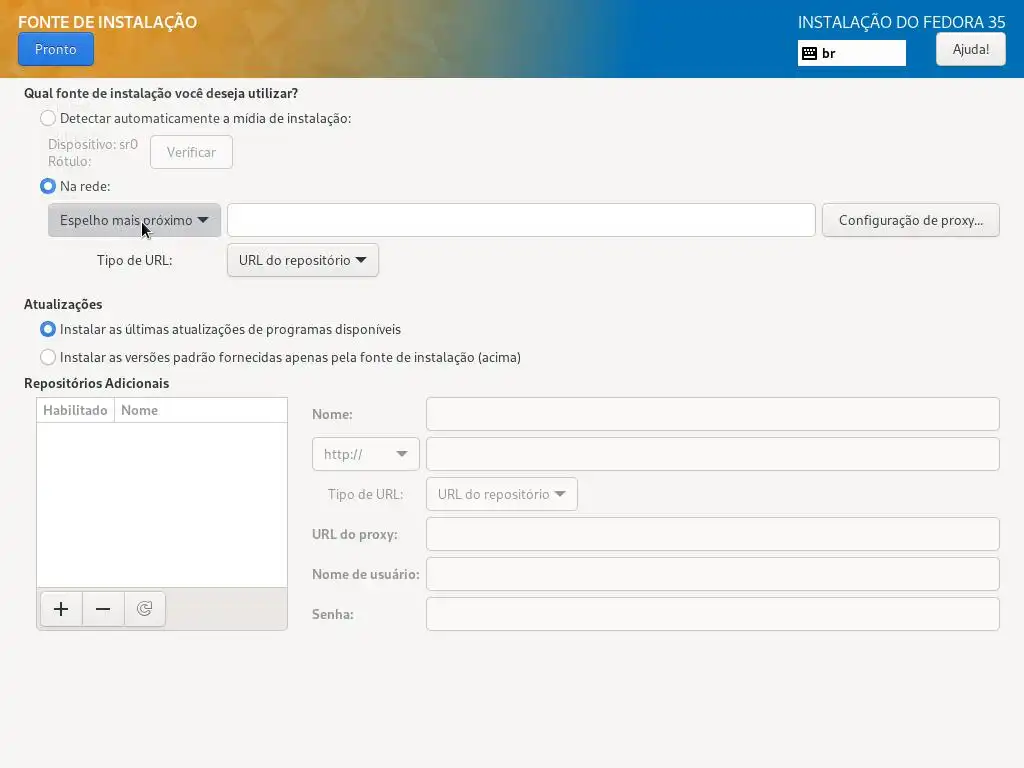Click the additional repository Nome field
This screenshot has width=1024, height=768.
click(712, 414)
